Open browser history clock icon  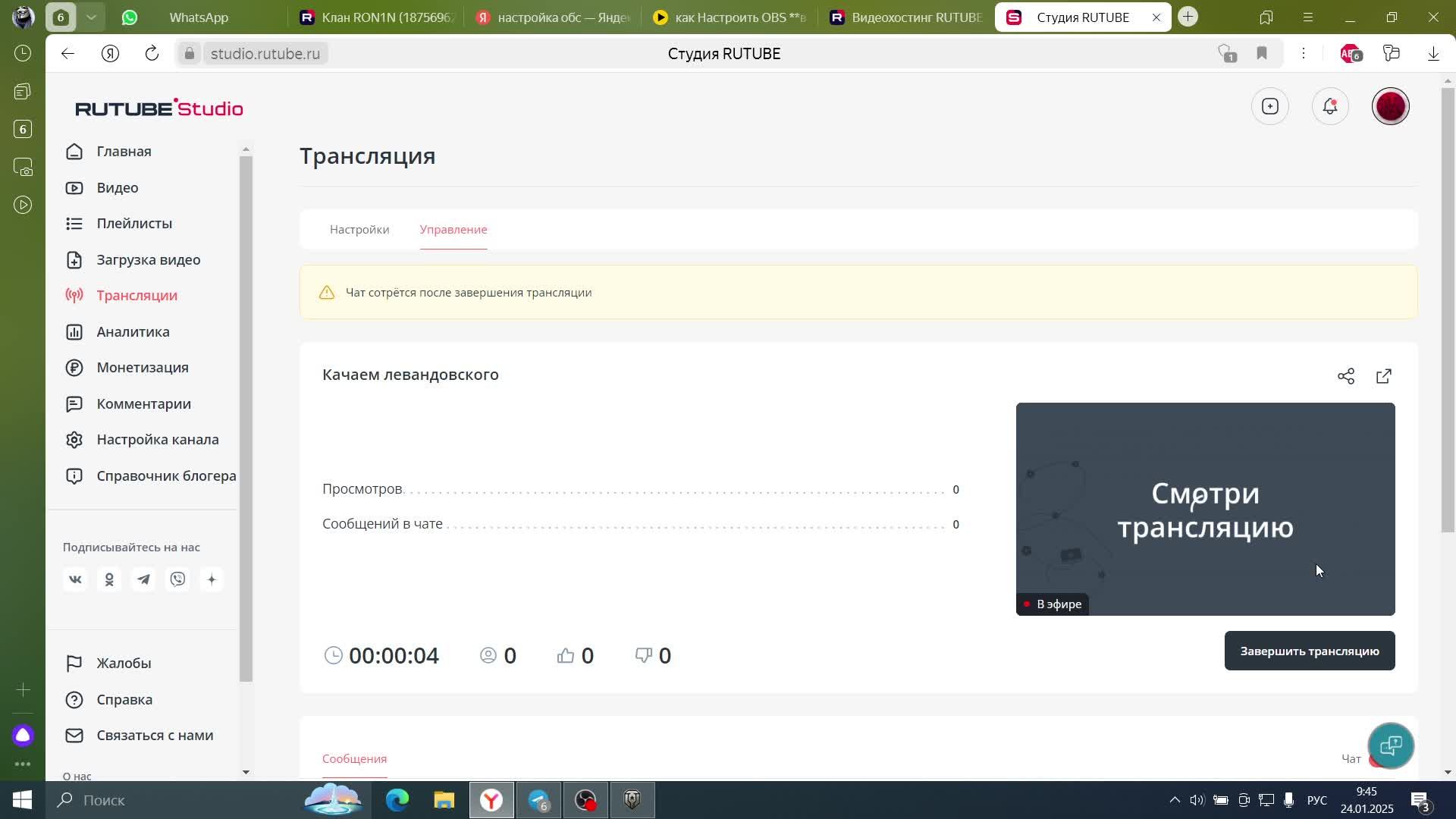pos(23,54)
